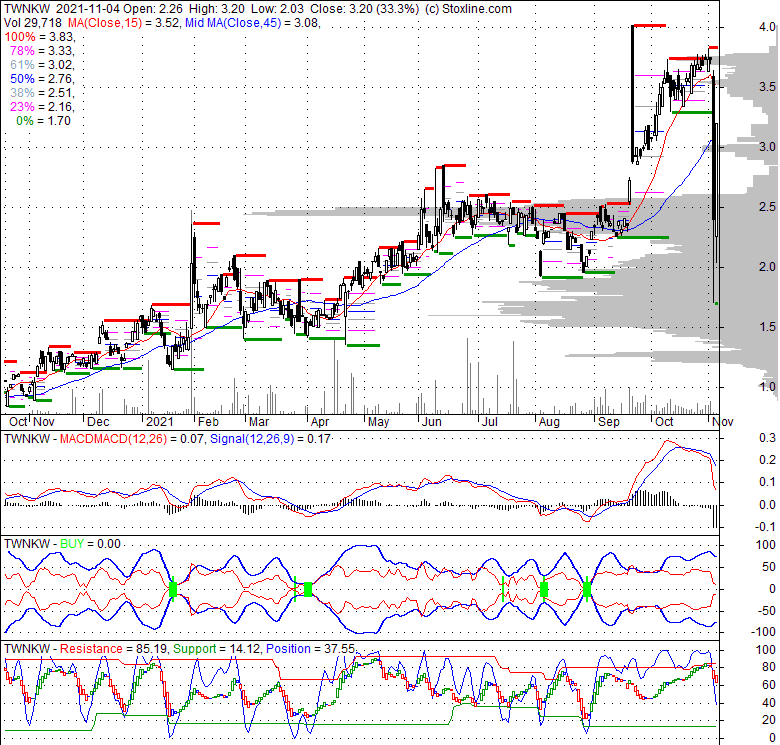780x745 pixels.
Task: Click the 4.0 price axis label
Action: (767, 27)
